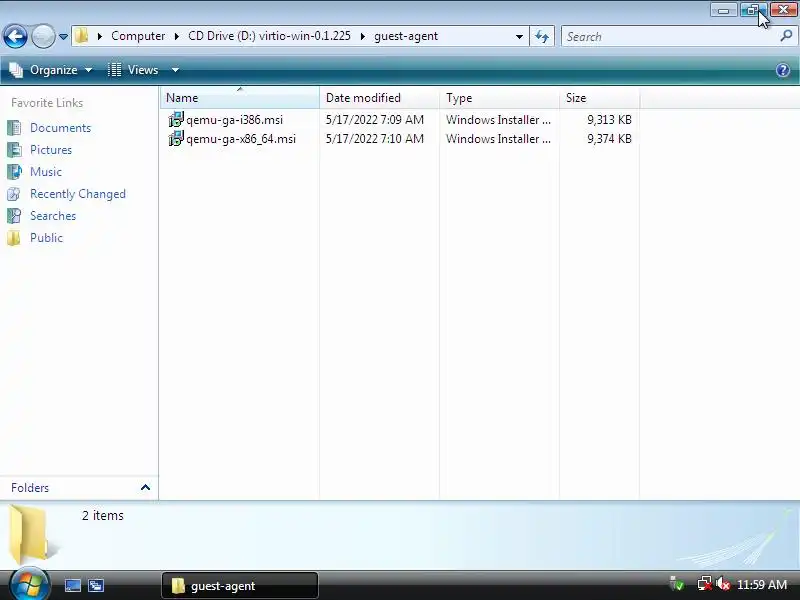Viewport: 800px width, 600px height.
Task: Focus the Search input field
Action: tap(671, 36)
